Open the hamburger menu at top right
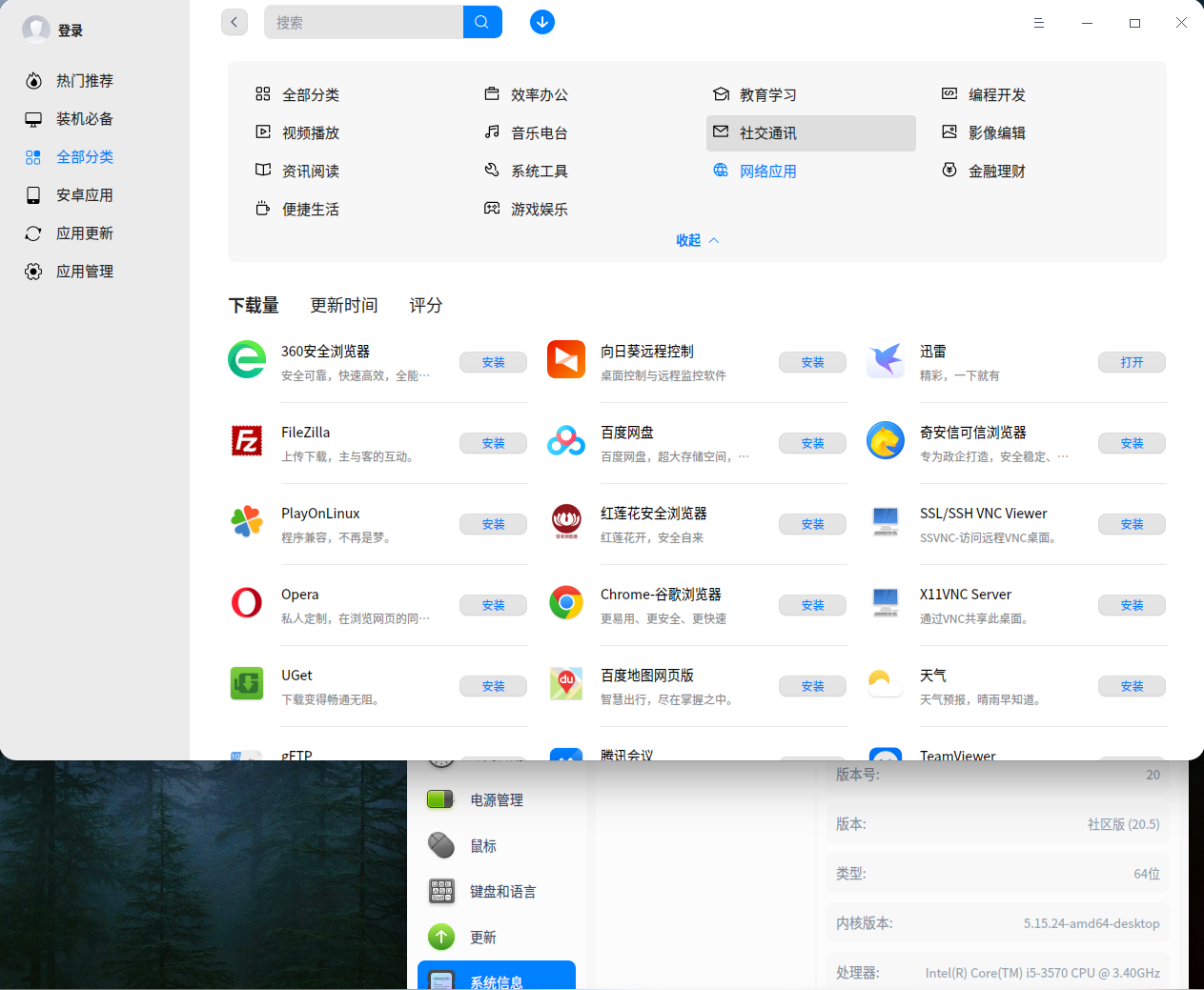Image resolution: width=1204 pixels, height=990 pixels. pyautogui.click(x=1038, y=22)
